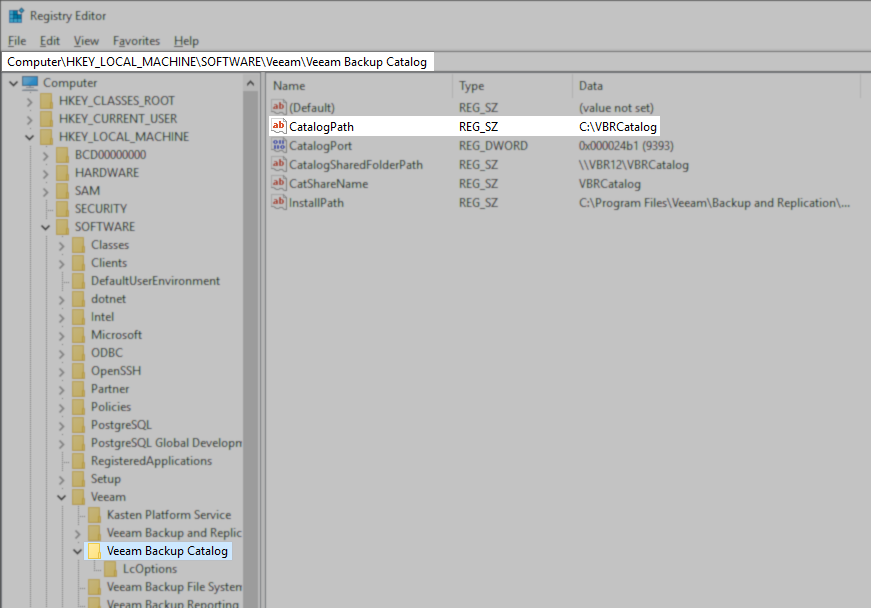Select the Computer icon in tree
871x608 pixels.
tap(30, 83)
